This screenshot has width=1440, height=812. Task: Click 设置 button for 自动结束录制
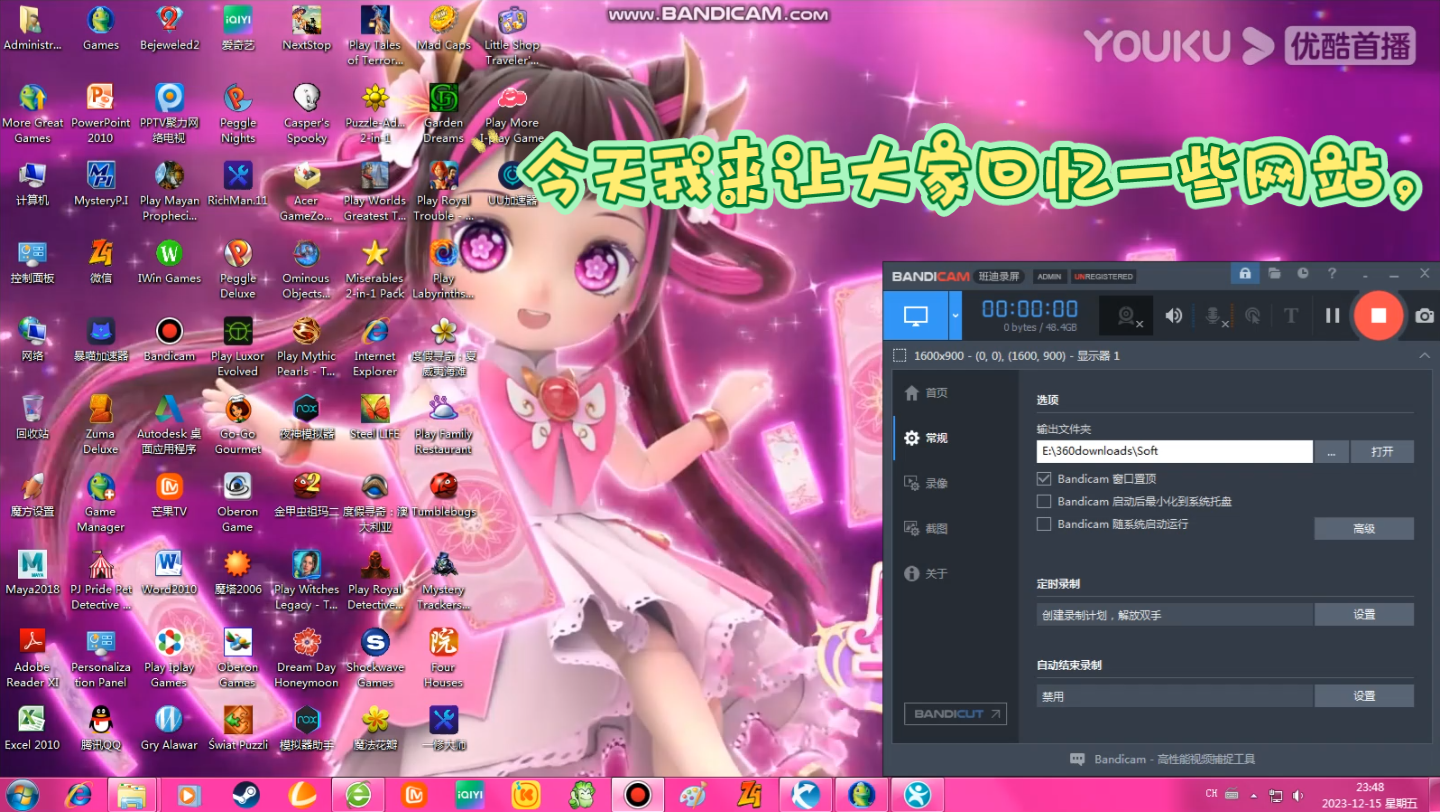pos(1364,696)
